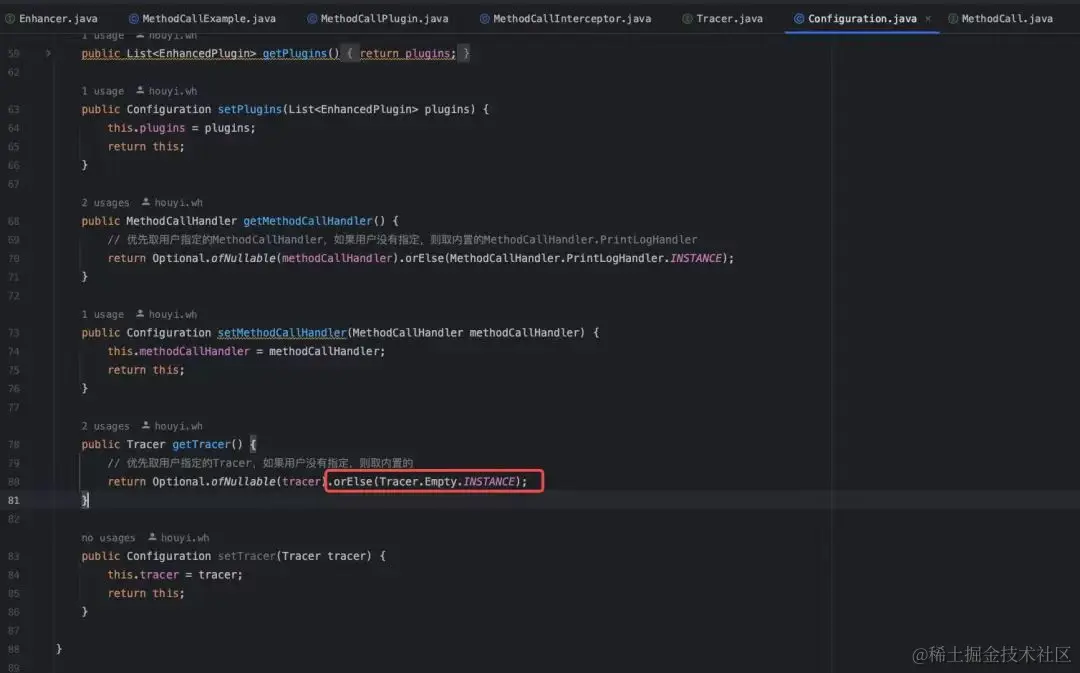The image size is (1080, 673).
Task: Click INSTANCE in PrintLogHandler.INSTANCE
Action: pyautogui.click(x=696, y=258)
